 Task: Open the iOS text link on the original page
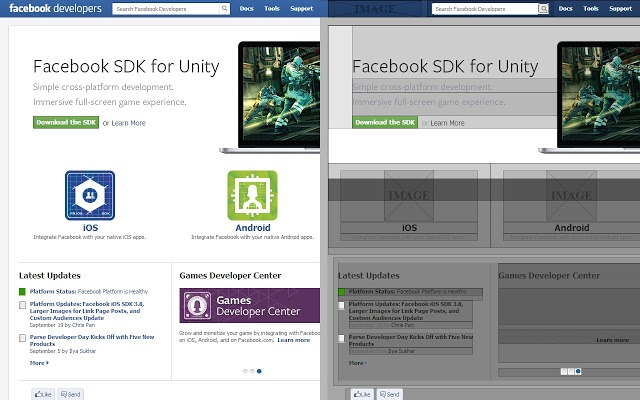click(90, 228)
